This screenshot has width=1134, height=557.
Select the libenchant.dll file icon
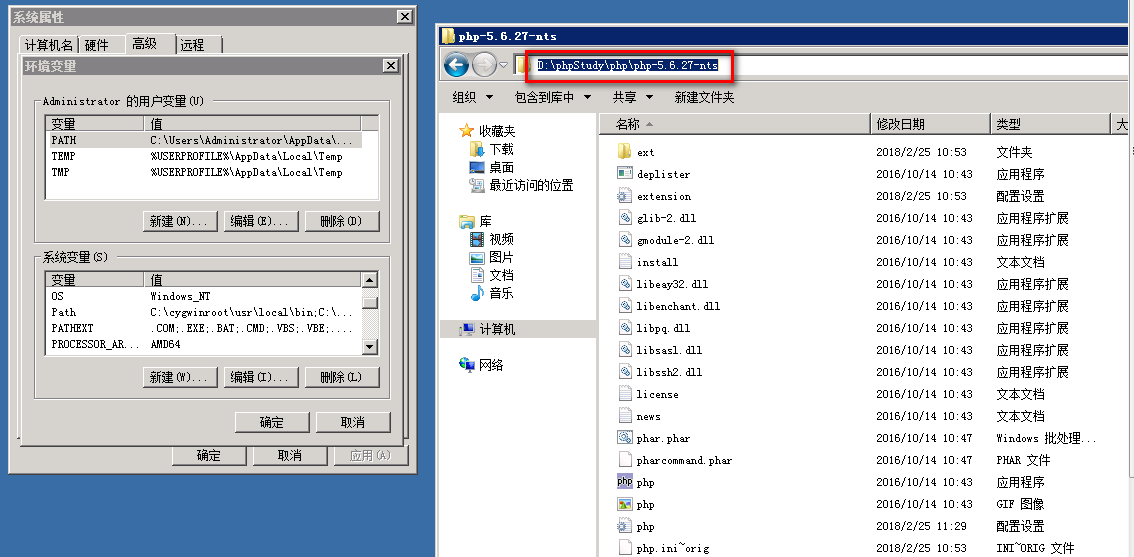pyautogui.click(x=625, y=306)
